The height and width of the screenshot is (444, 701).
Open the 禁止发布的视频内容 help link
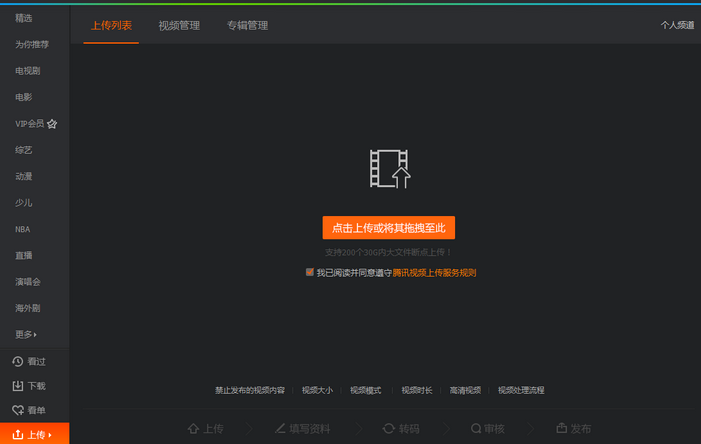tap(250, 390)
